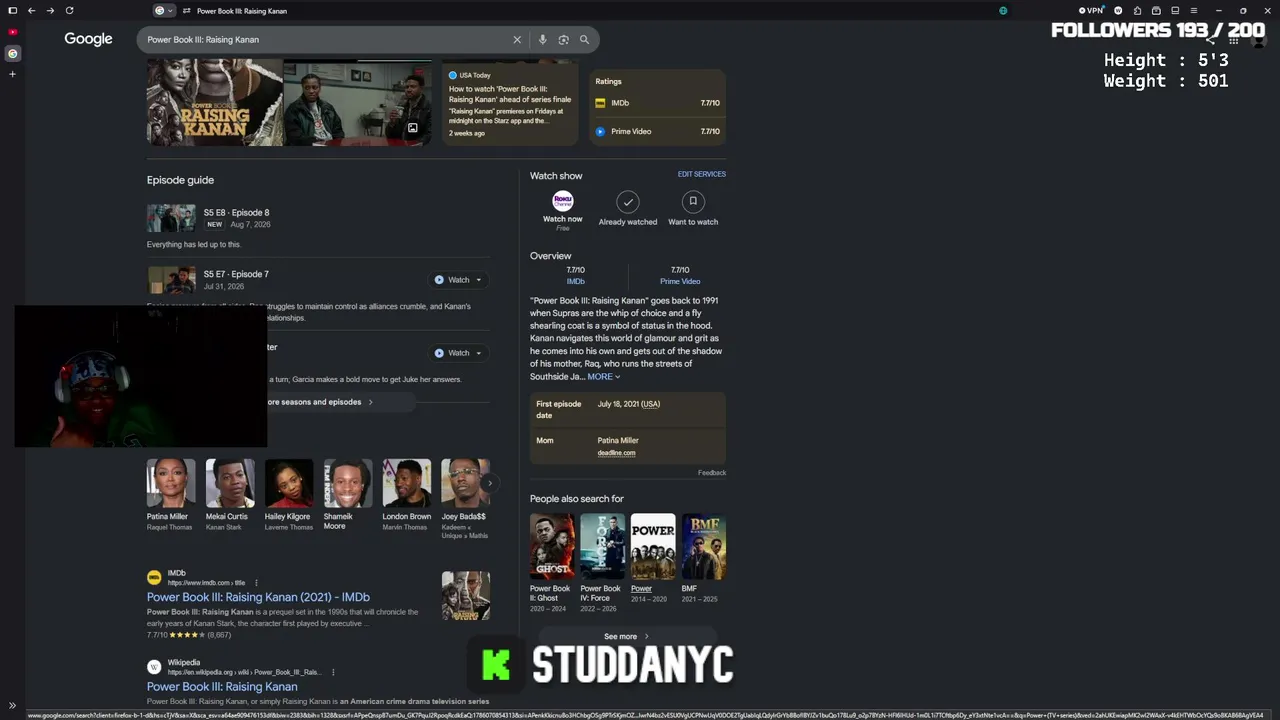Open the IMDb result thumbnail image
The height and width of the screenshot is (720, 1280).
tap(466, 596)
